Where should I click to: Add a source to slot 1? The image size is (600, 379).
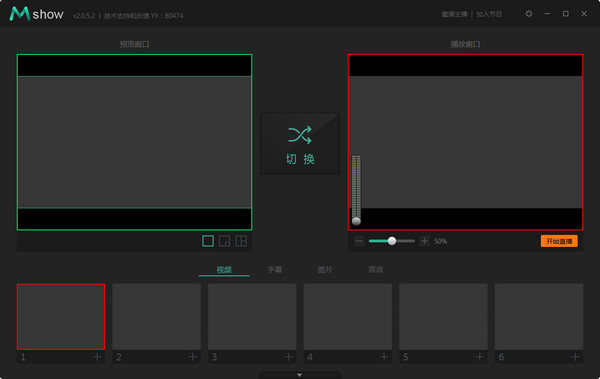click(x=97, y=357)
